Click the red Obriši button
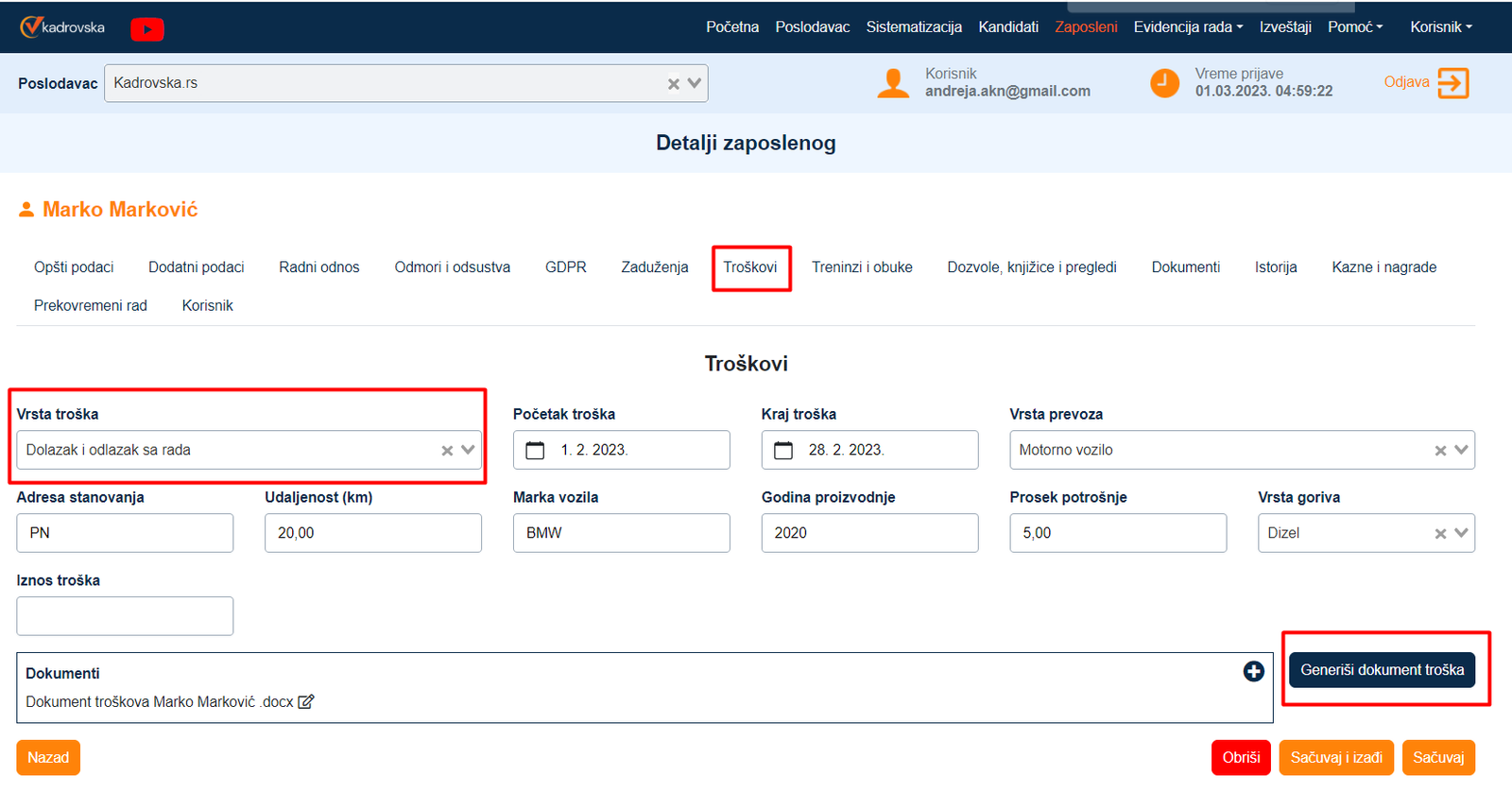Viewport: 1512px width, 792px height. [1240, 758]
